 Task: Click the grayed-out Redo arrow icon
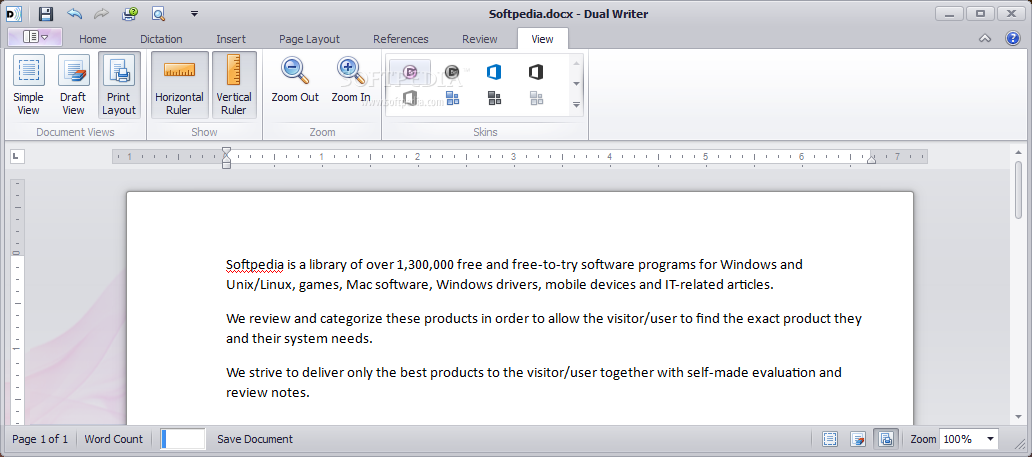[101, 13]
